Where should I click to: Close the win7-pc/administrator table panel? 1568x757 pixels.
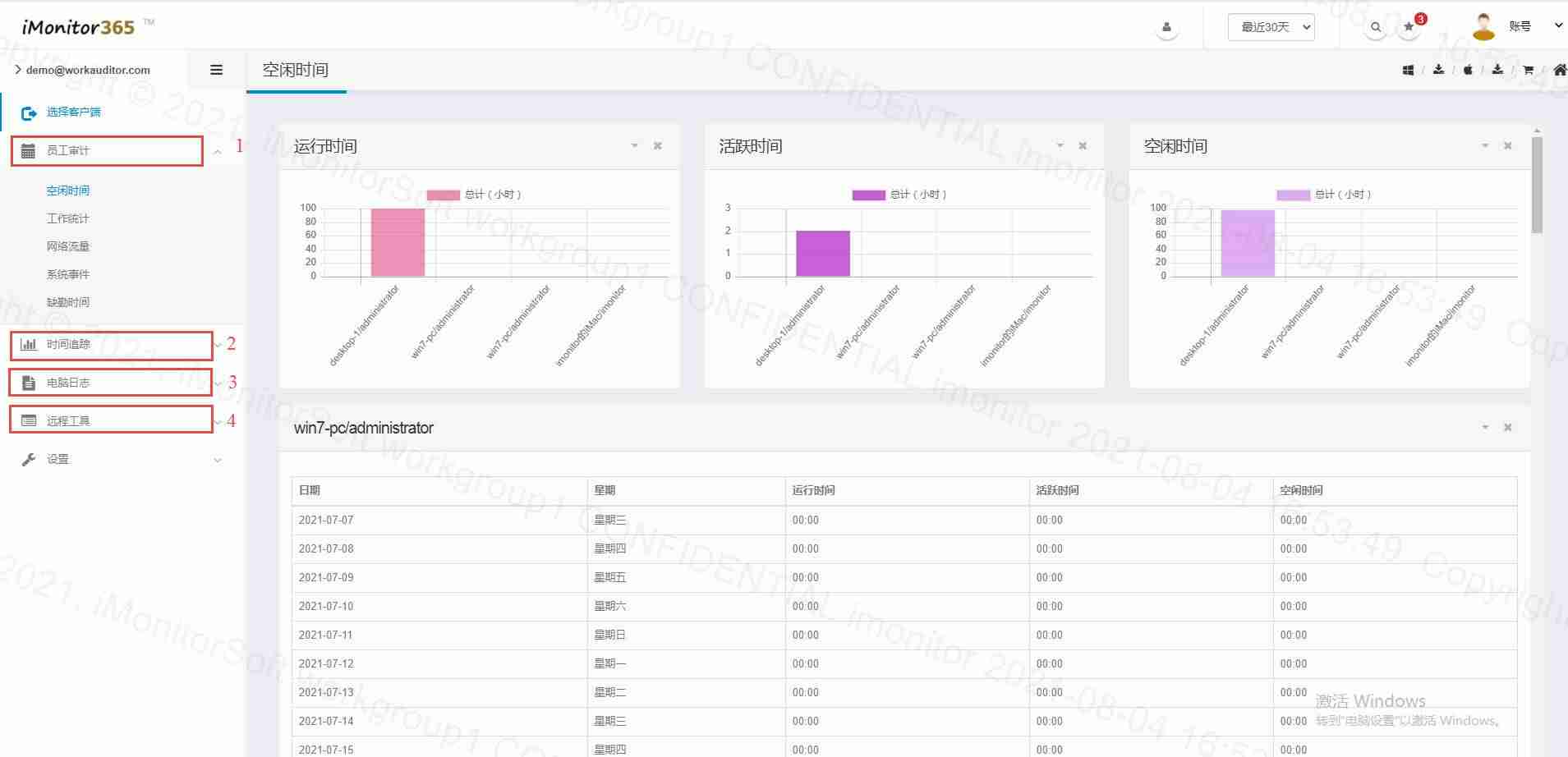(1508, 428)
